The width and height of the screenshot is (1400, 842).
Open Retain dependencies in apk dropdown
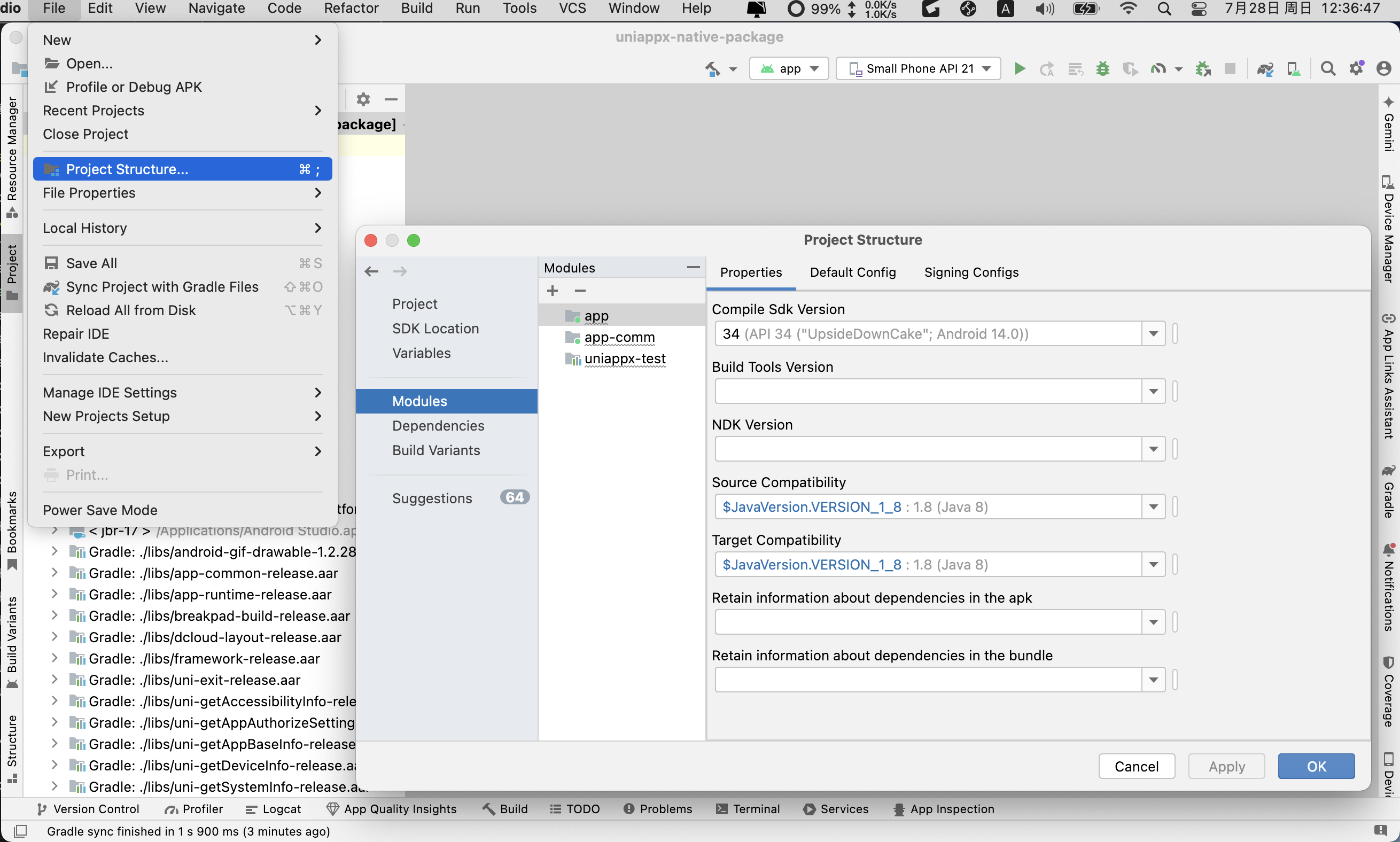tap(1153, 622)
